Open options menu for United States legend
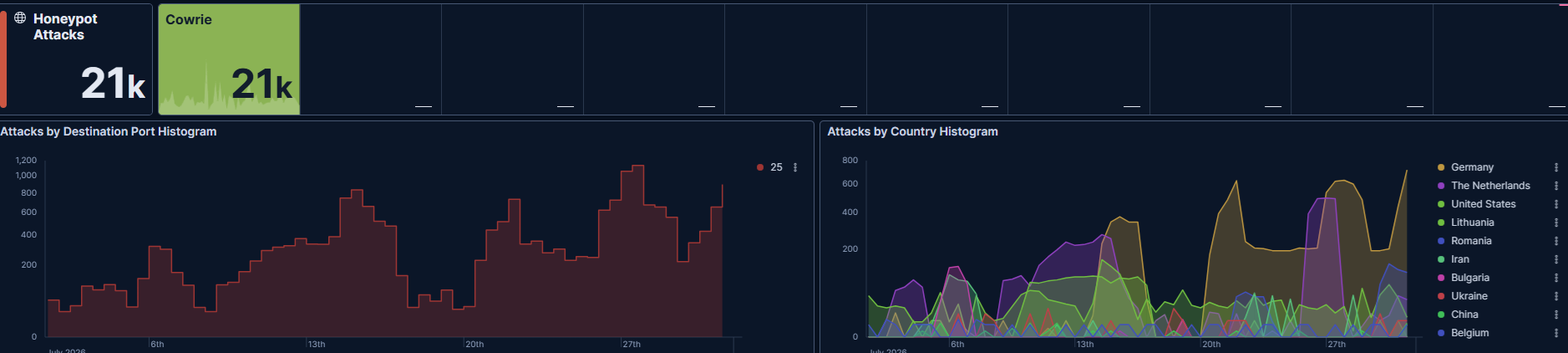This screenshot has height=353, width=1568. pyautogui.click(x=1556, y=204)
